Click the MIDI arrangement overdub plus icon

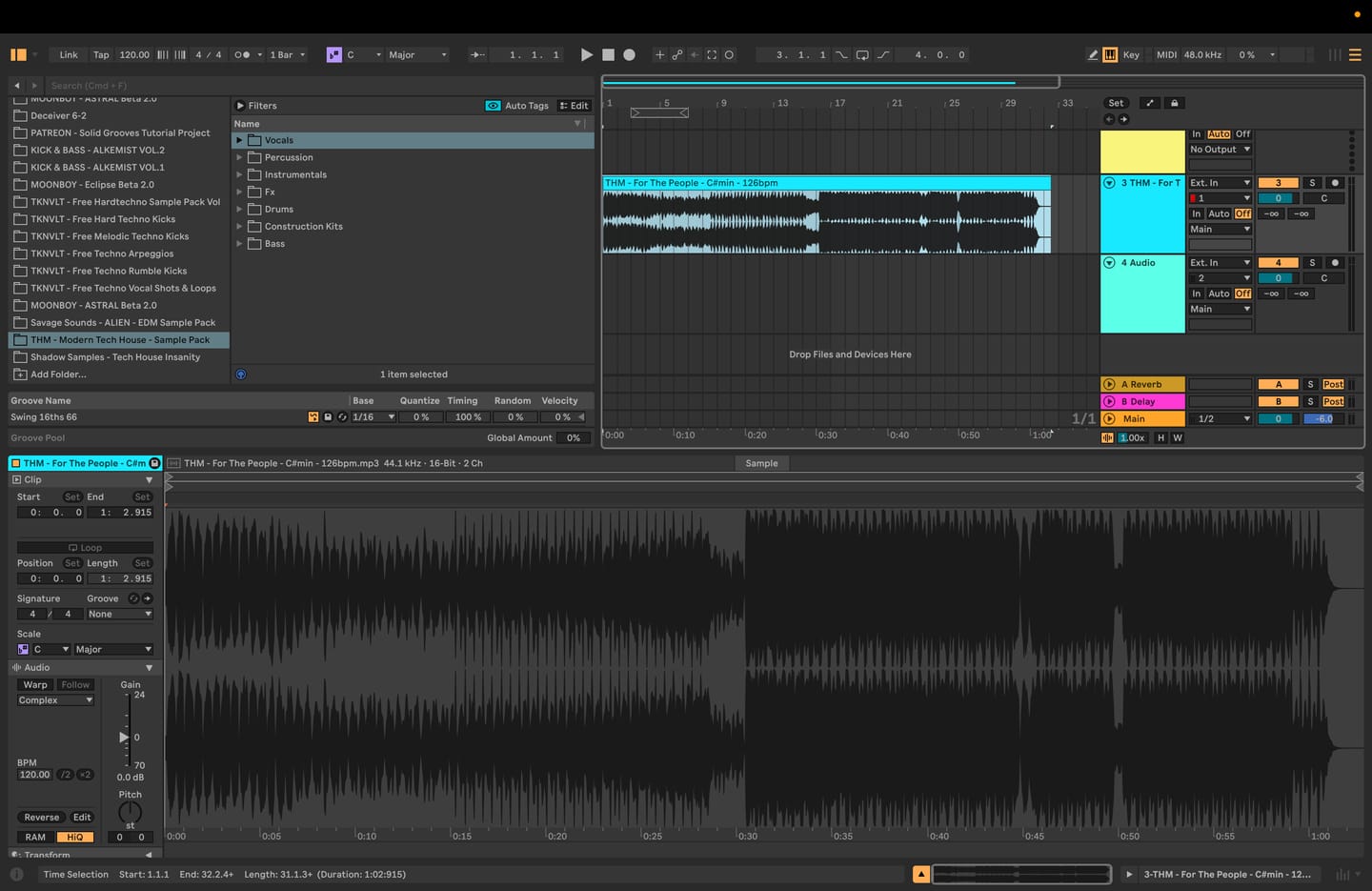(659, 54)
